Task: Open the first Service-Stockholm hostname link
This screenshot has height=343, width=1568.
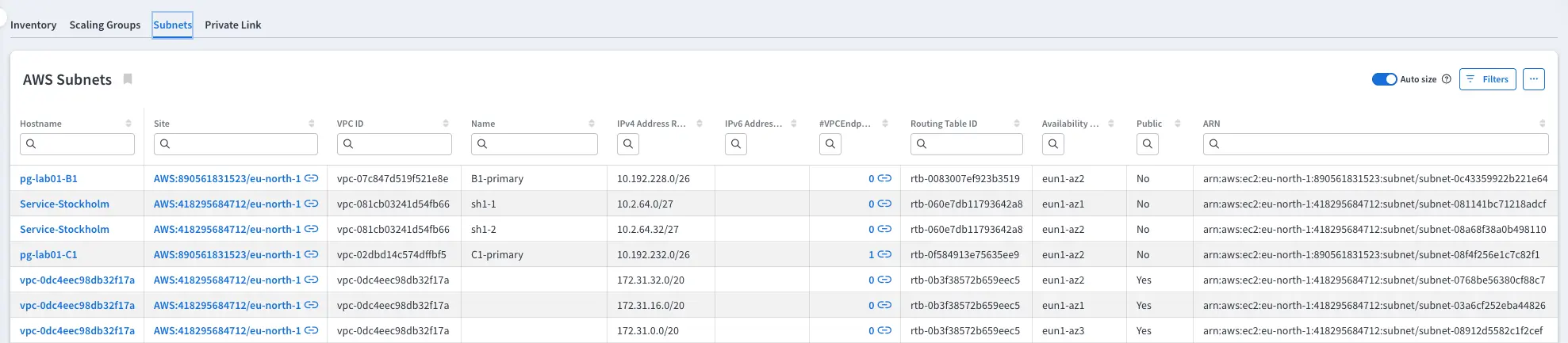Action: tap(64, 204)
